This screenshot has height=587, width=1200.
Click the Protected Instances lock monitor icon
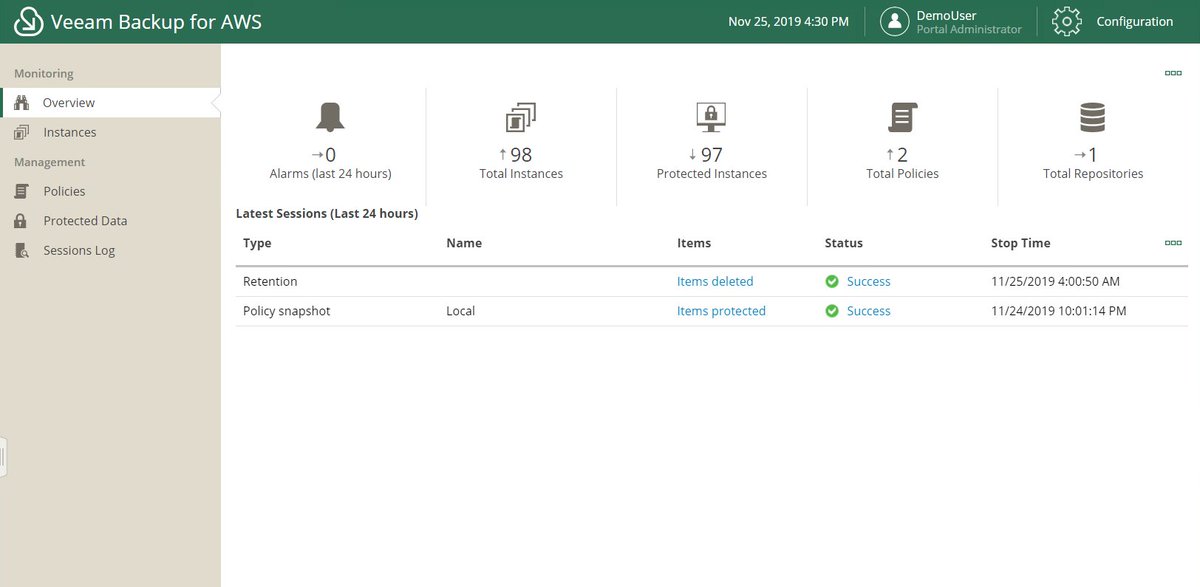pyautogui.click(x=711, y=117)
